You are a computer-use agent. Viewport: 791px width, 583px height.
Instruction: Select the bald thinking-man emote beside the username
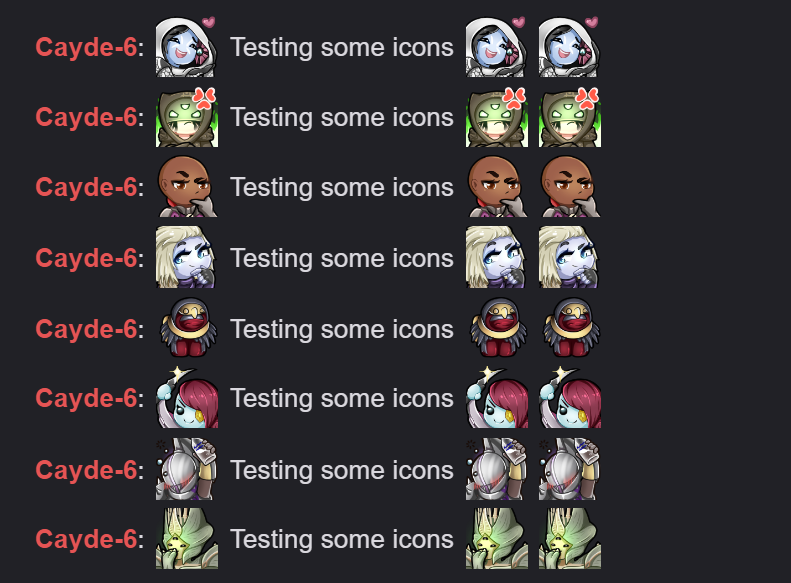(x=187, y=187)
